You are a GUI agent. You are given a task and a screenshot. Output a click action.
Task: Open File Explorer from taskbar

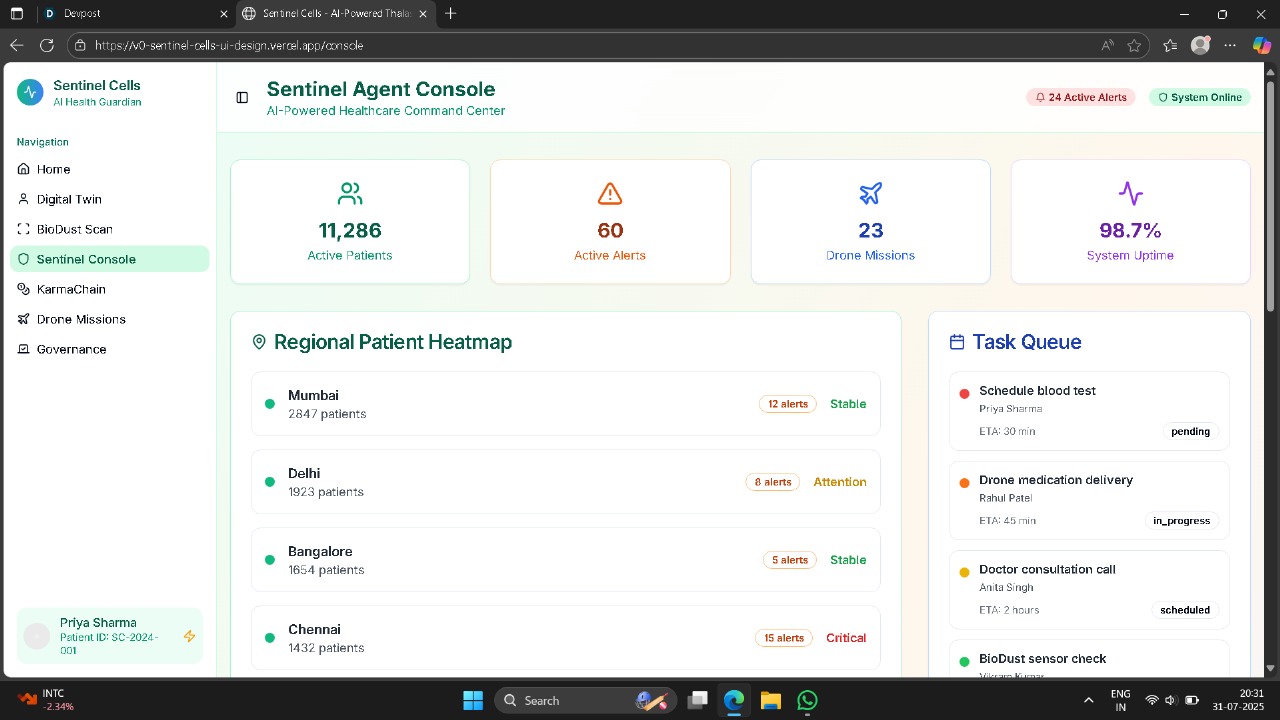(x=770, y=700)
